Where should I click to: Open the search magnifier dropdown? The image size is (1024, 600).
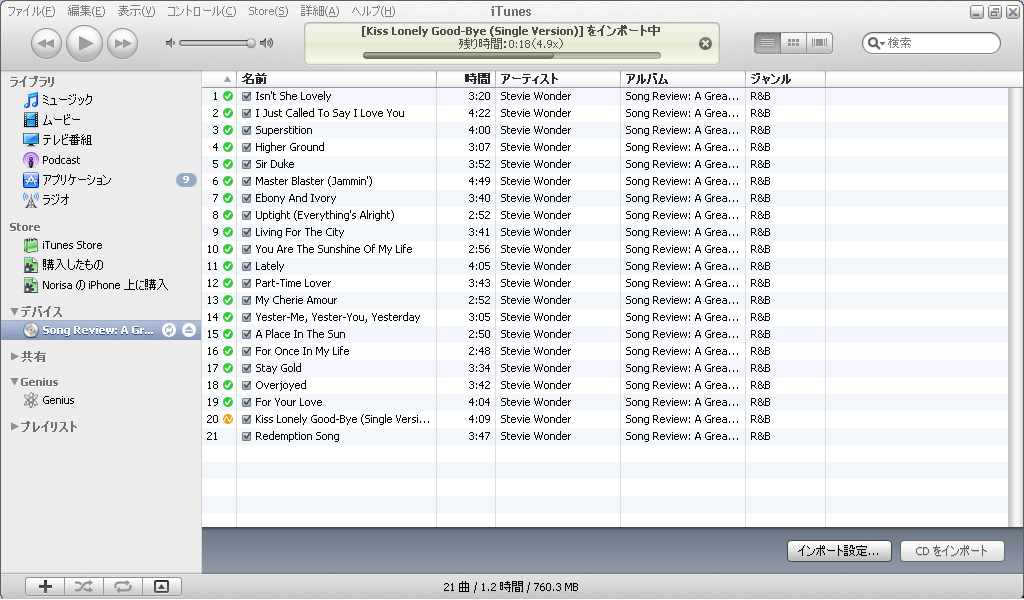coord(876,43)
